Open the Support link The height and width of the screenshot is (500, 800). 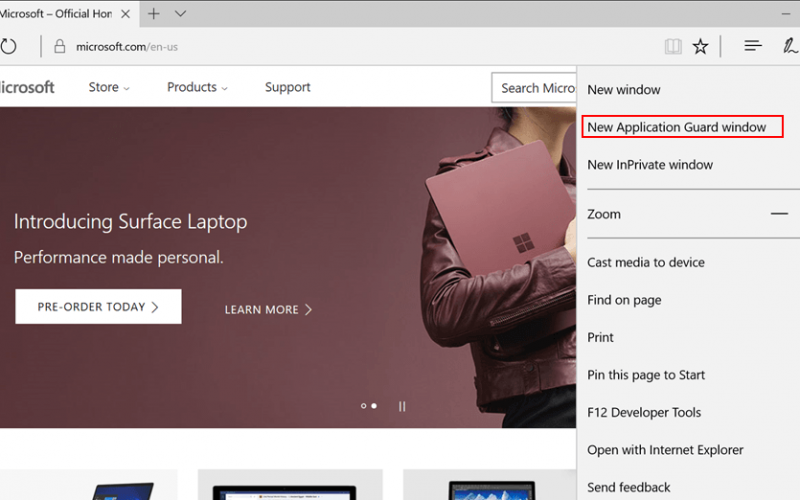coord(288,87)
